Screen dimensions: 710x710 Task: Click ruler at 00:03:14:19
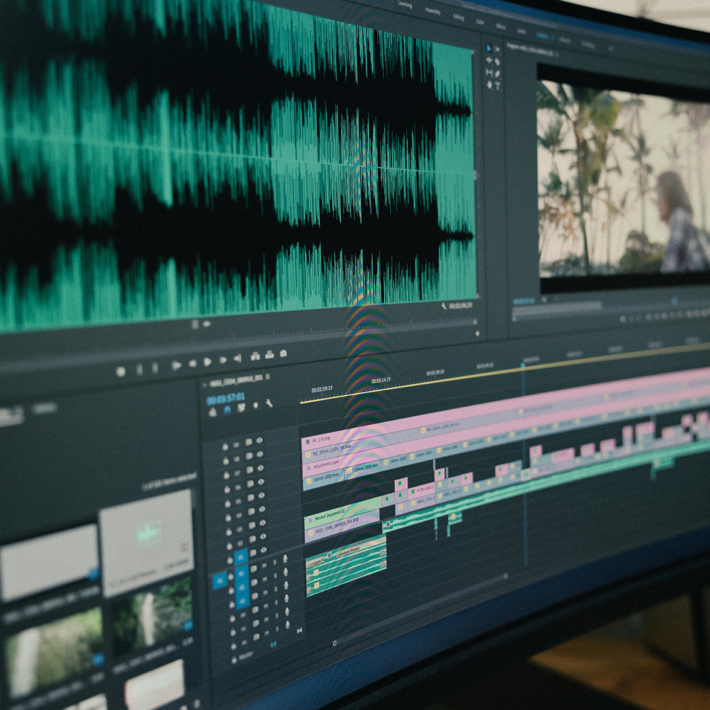coord(381,381)
